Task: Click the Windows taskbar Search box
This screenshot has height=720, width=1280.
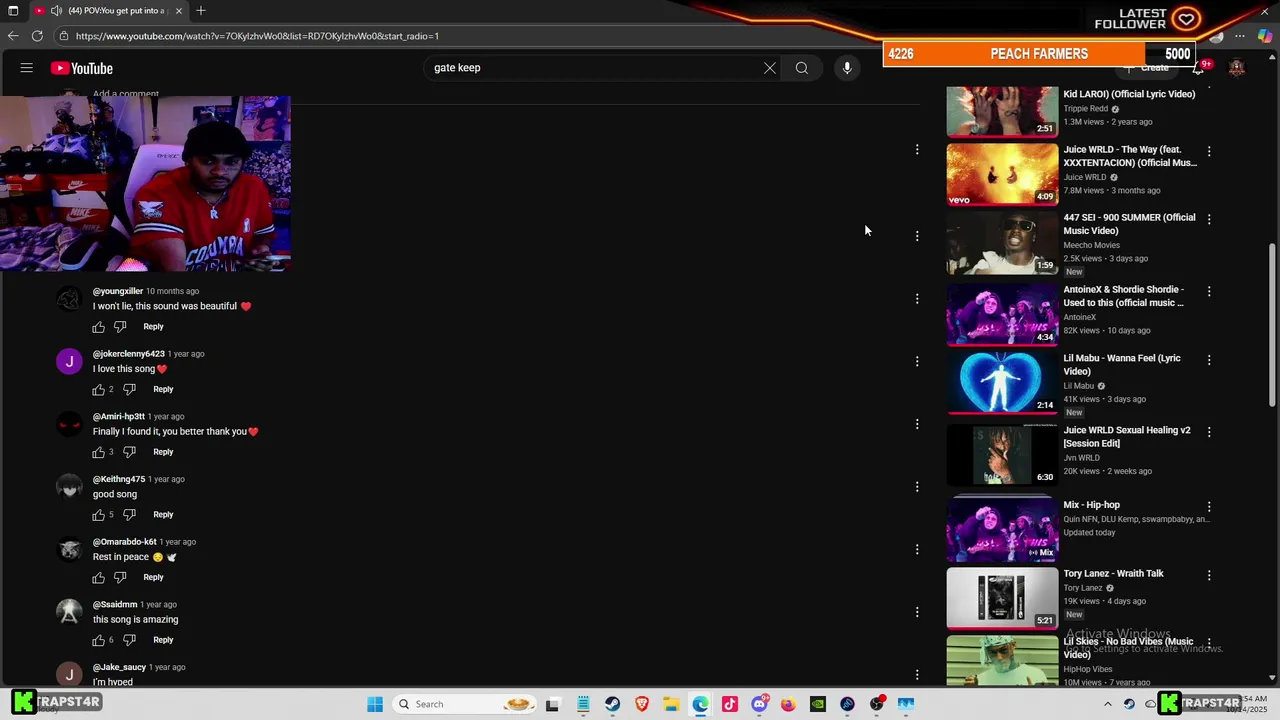Action: 465,704
